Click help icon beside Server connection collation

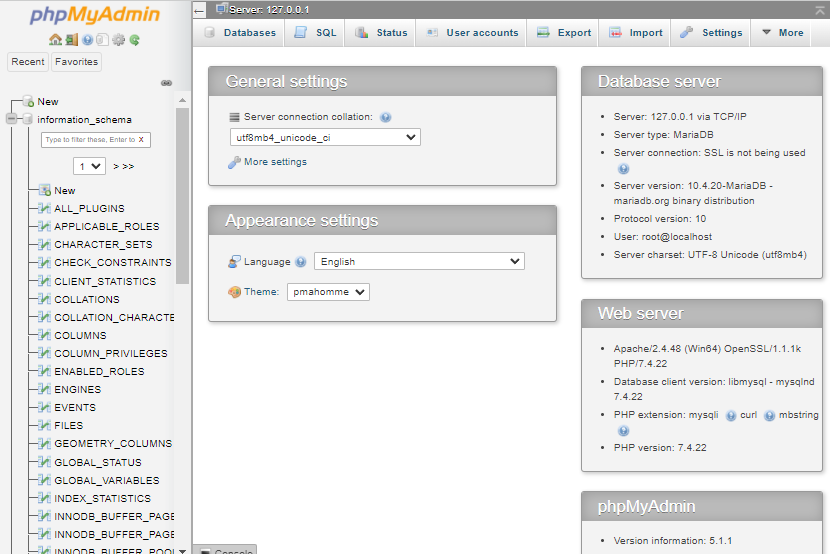[x=386, y=117]
